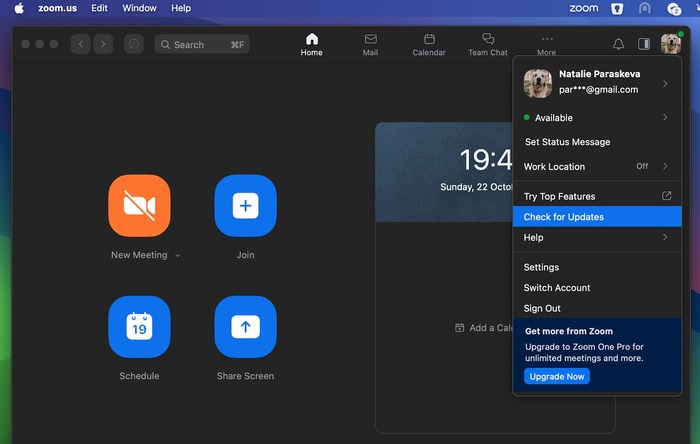Click the zoom menu bar status item
Image resolution: width=700 pixels, height=444 pixels.
[583, 8]
